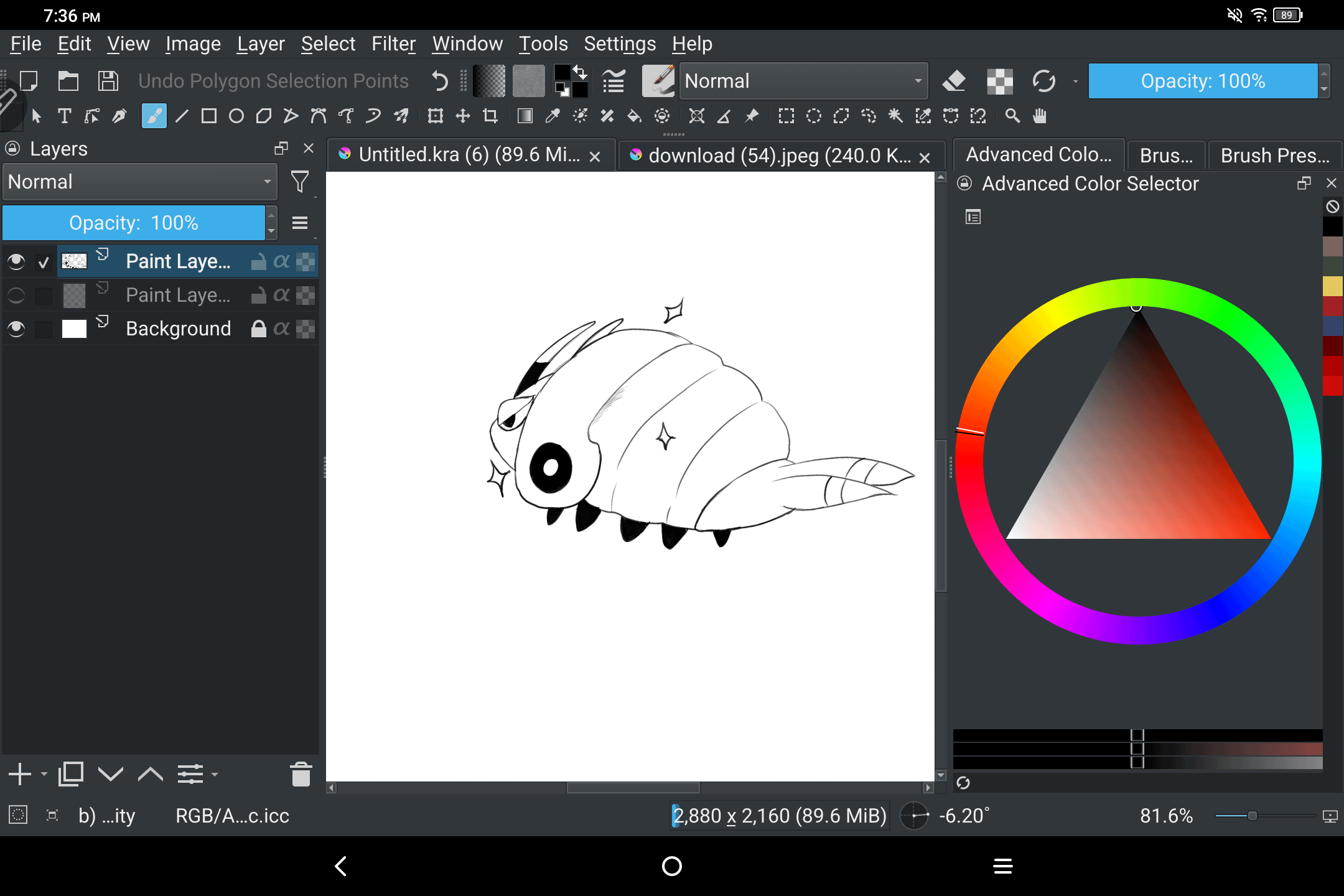Image resolution: width=1344 pixels, height=896 pixels.
Task: Open the layer blending mode dropdown
Action: click(140, 182)
